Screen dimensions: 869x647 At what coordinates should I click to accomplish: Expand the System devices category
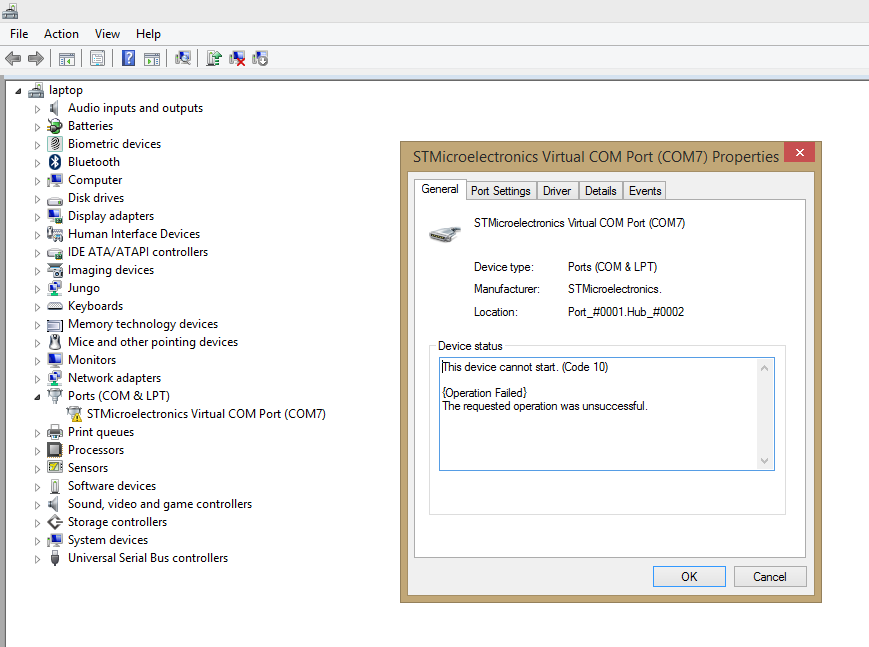(37, 541)
